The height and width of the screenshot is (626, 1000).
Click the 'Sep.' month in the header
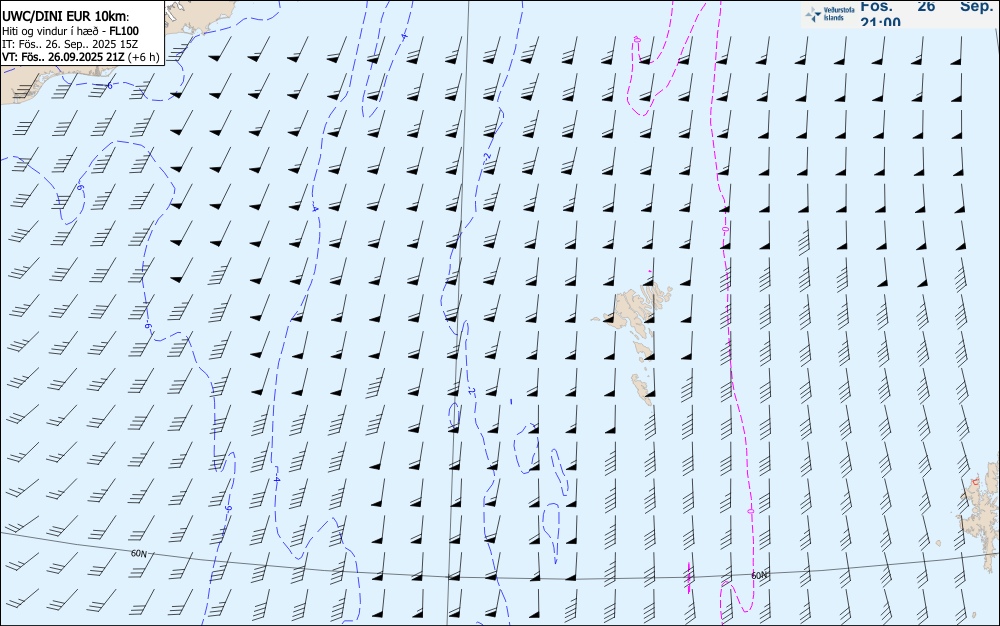[976, 6]
